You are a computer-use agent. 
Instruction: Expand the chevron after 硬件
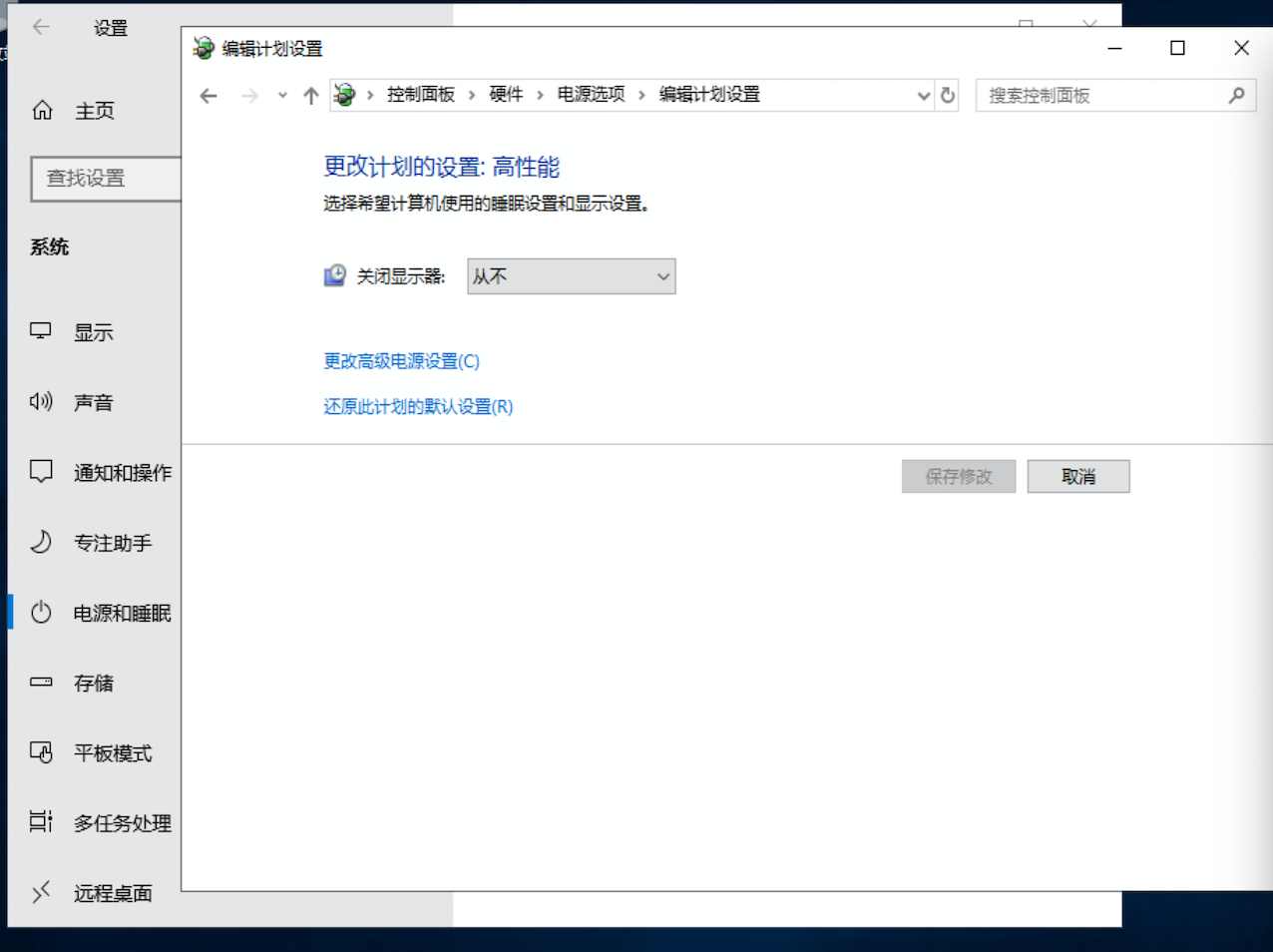tap(540, 96)
